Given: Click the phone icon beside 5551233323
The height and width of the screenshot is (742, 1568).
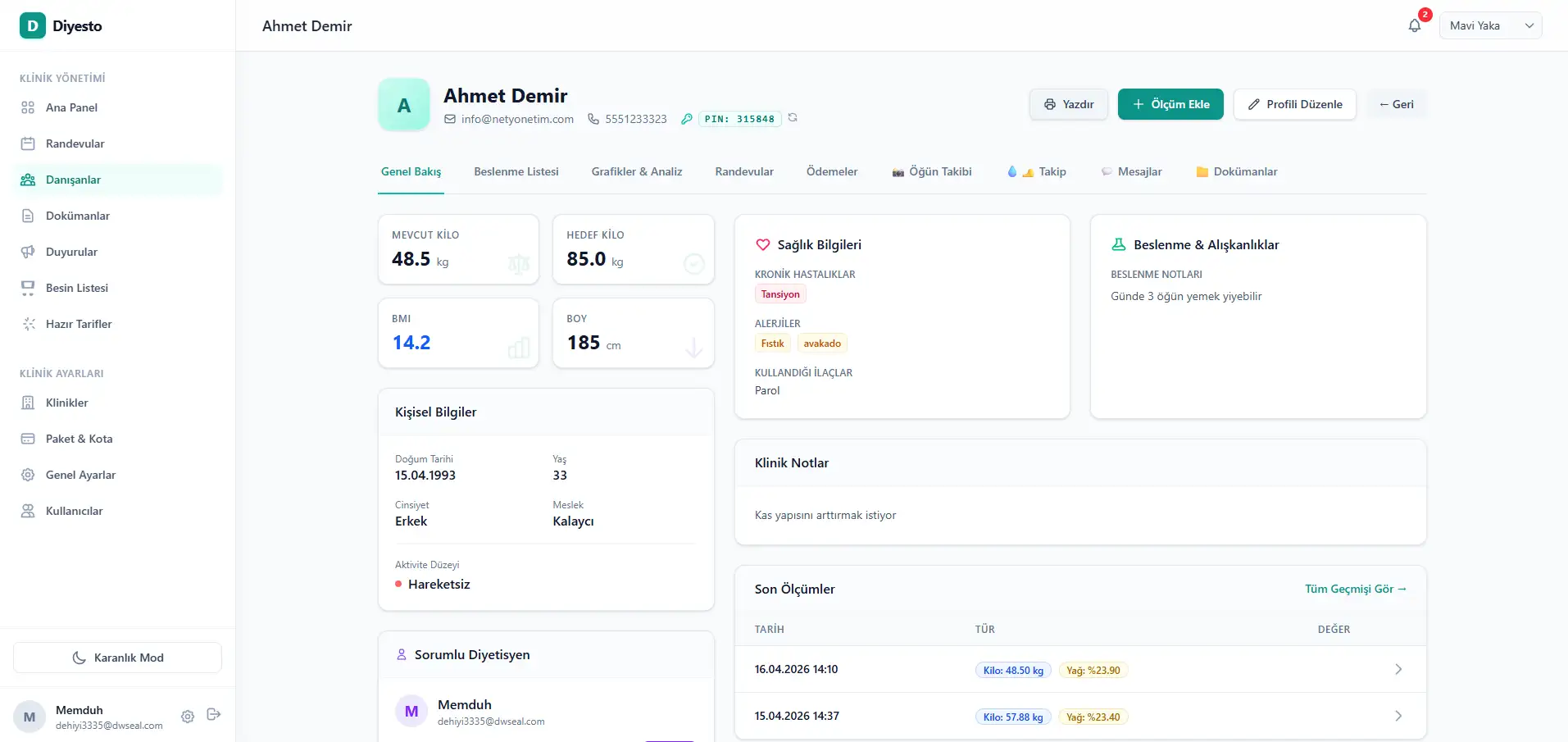Looking at the screenshot, I should 593,119.
